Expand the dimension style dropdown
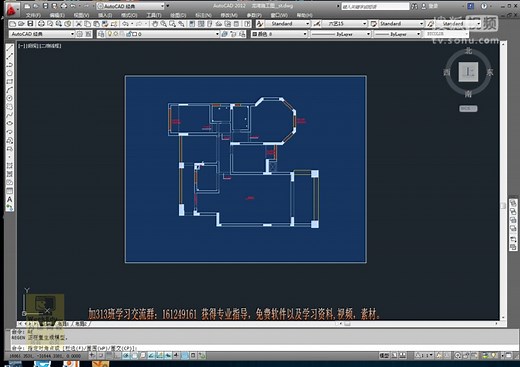This screenshot has width=520, height=367. (364, 24)
